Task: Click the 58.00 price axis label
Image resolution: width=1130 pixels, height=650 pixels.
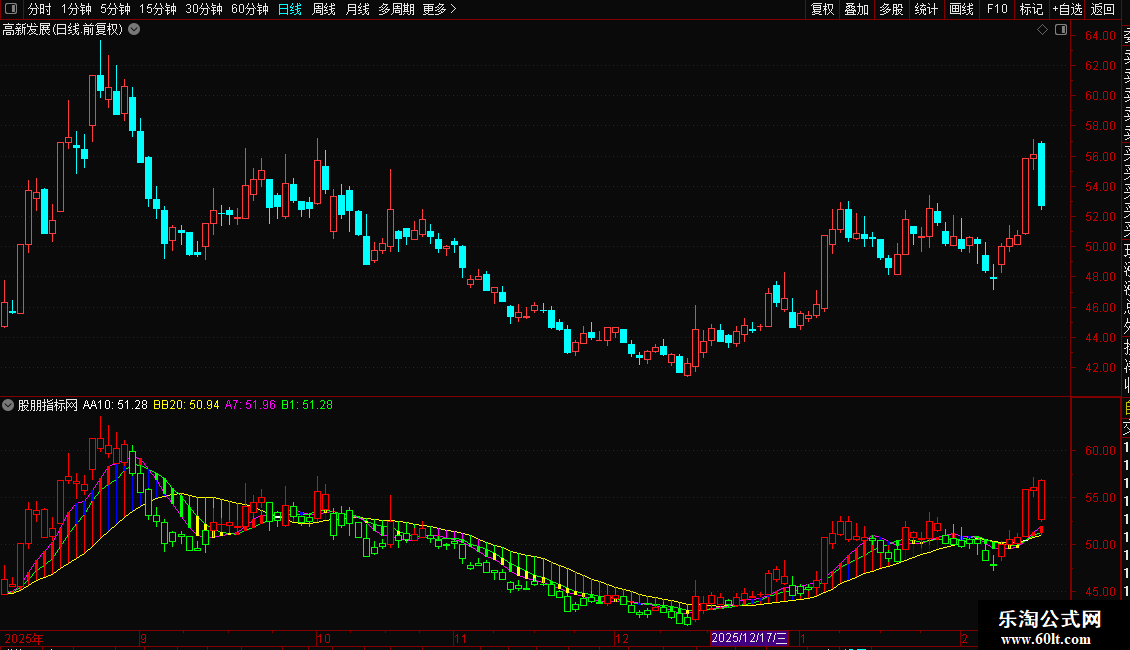Action: point(1100,126)
